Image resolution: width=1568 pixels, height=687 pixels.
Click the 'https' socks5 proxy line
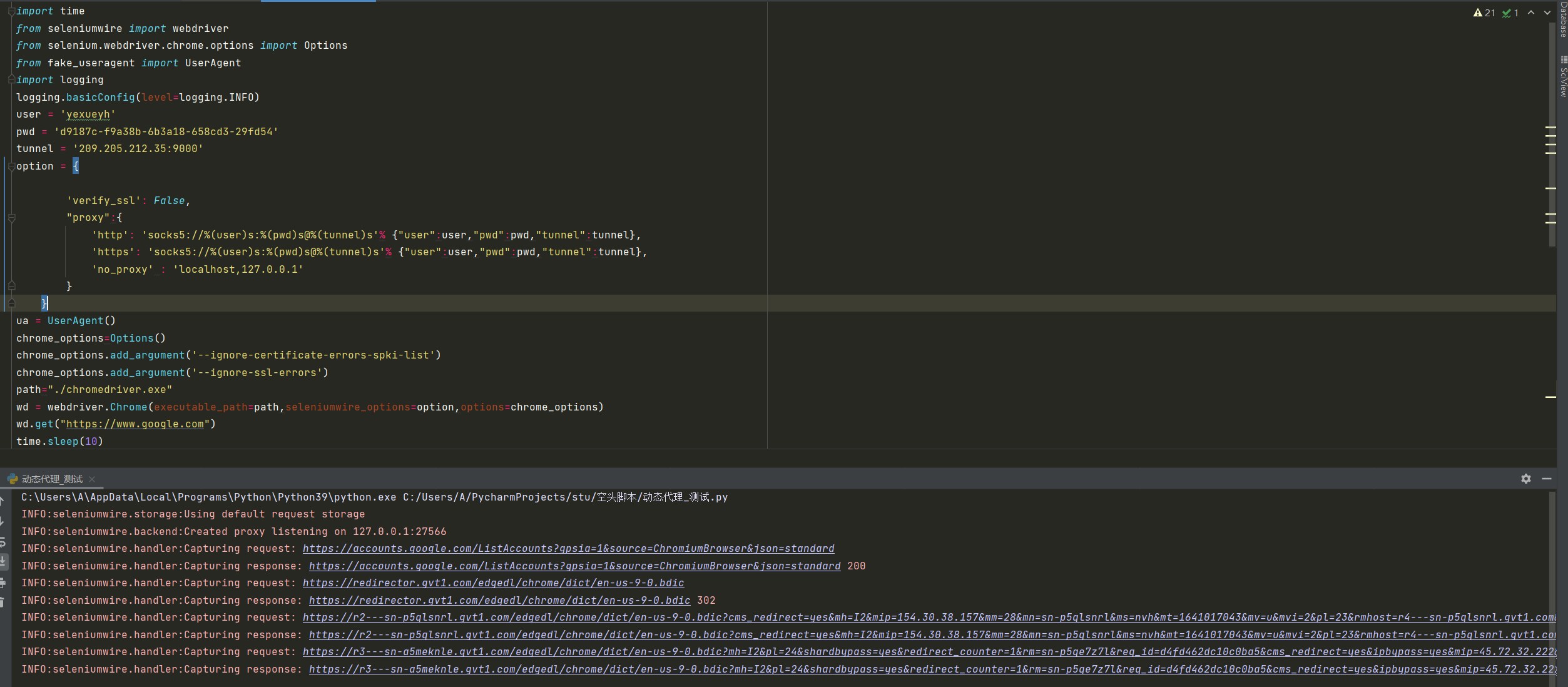click(369, 252)
